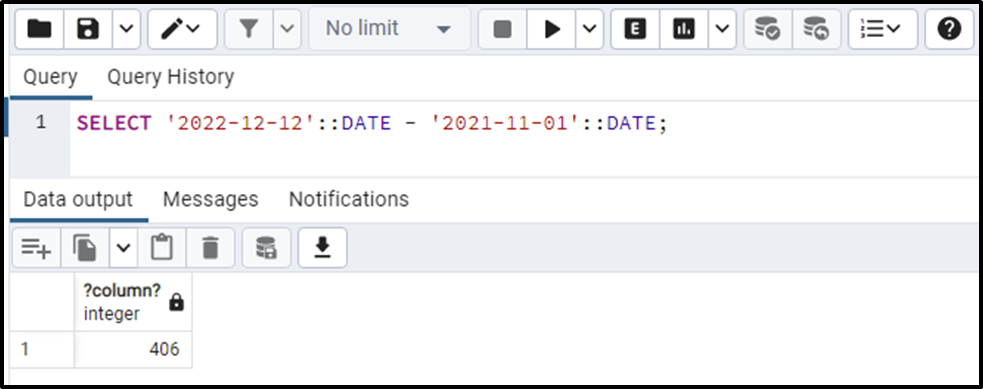
Task: Add a new row to results
Action: pyautogui.click(x=36, y=248)
